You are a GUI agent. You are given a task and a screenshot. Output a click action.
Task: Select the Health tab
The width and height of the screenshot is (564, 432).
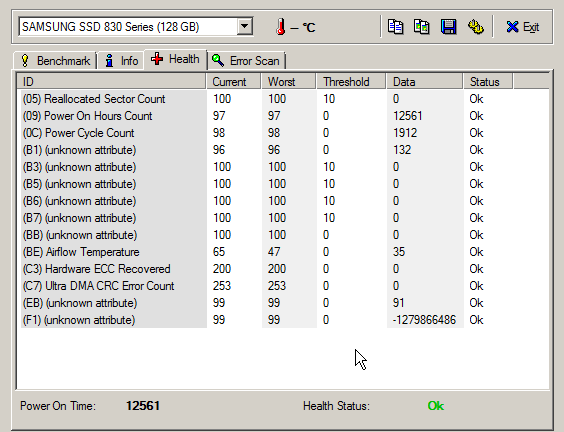[175, 59]
